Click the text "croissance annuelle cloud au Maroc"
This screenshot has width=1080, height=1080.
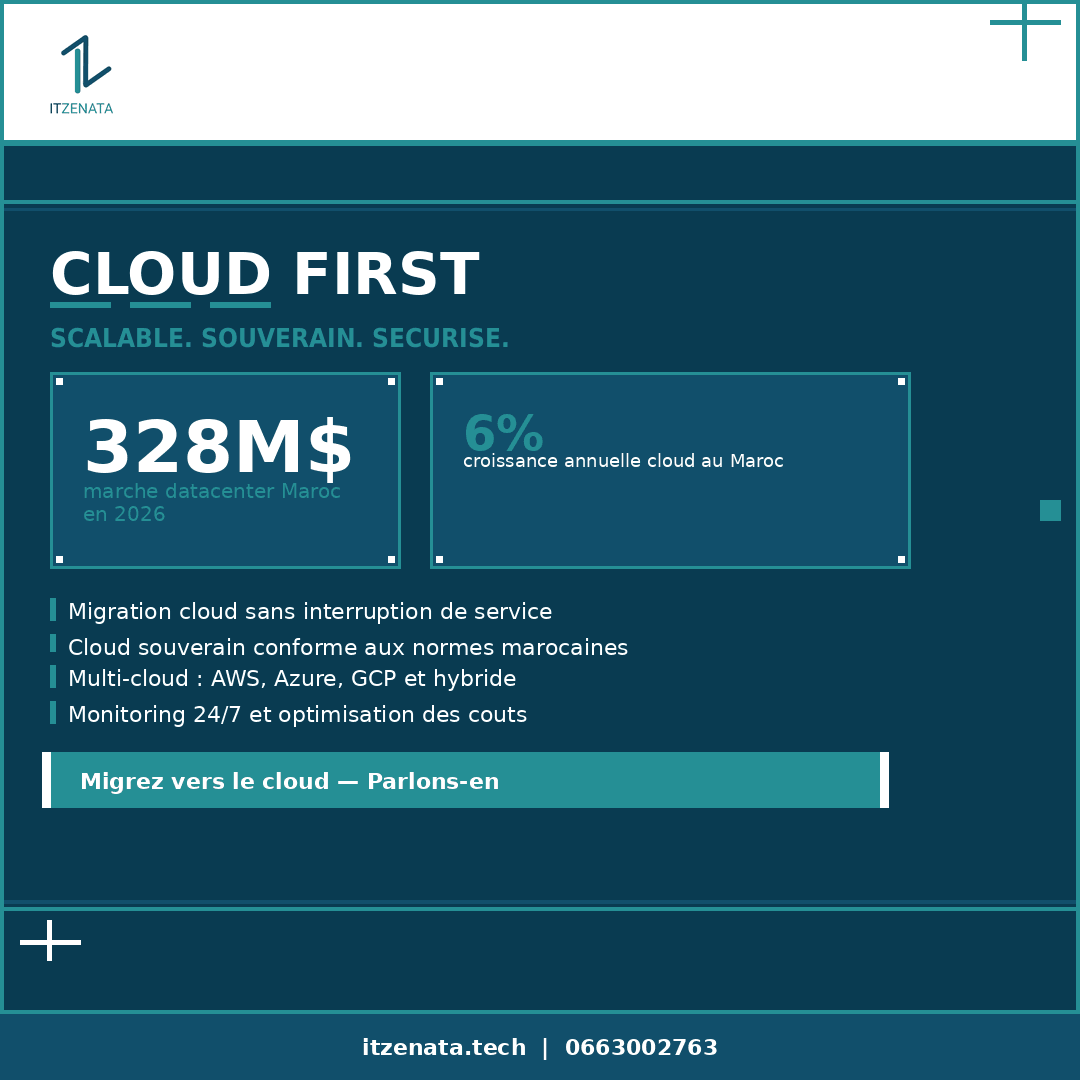pyautogui.click(x=623, y=461)
